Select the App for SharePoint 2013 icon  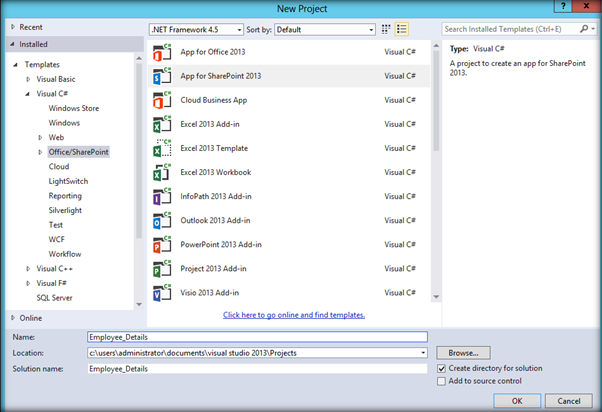pyautogui.click(x=162, y=76)
